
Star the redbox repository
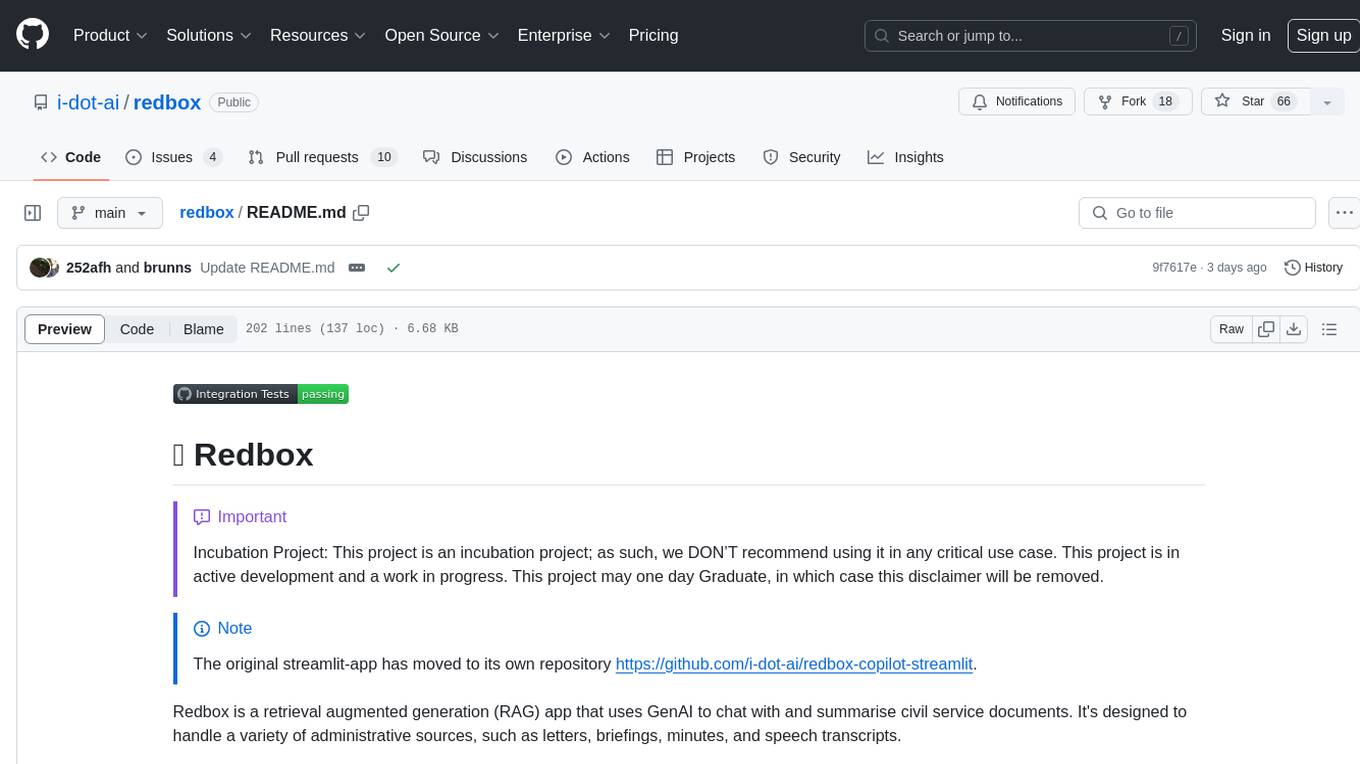(1255, 102)
